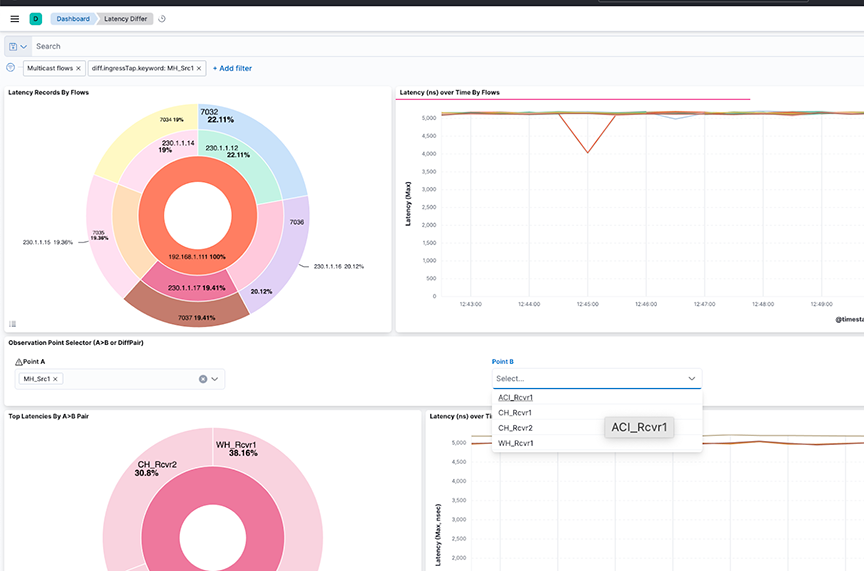Click the 7037 19.41% outer slice
864x571 pixels.
point(187,313)
